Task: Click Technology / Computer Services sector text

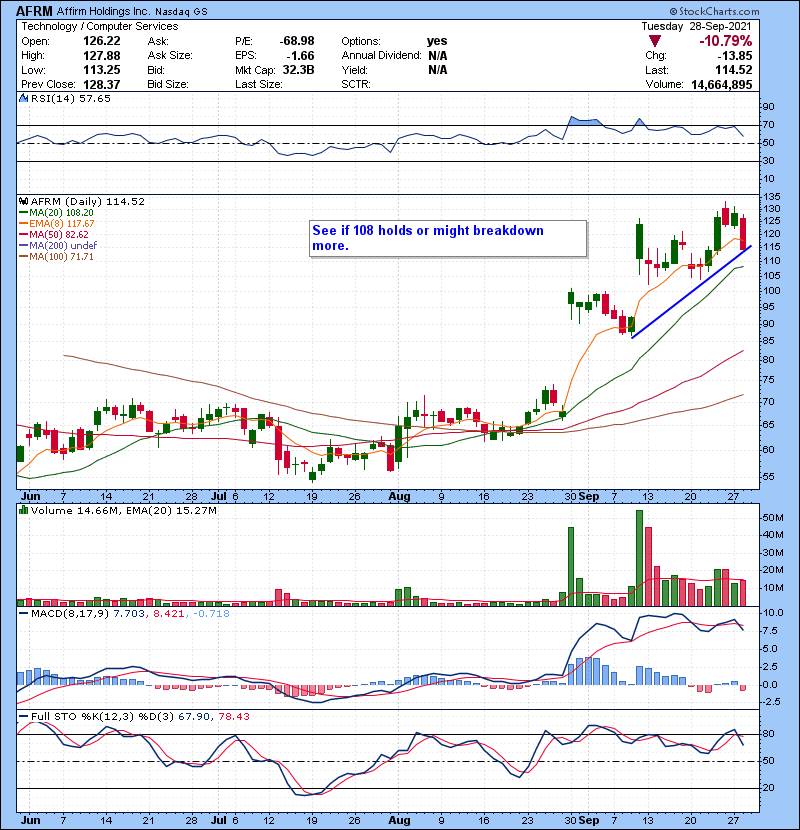Action: [100, 26]
